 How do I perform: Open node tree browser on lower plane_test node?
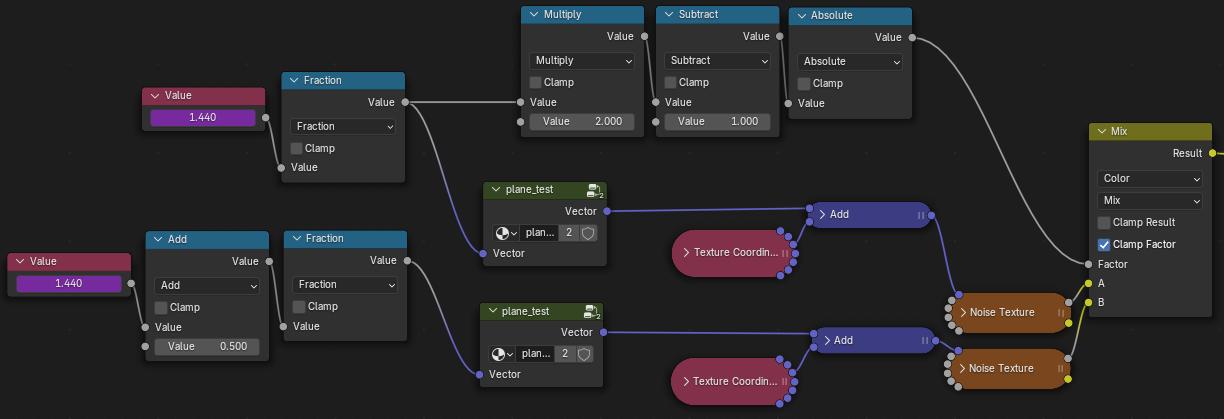(x=501, y=354)
